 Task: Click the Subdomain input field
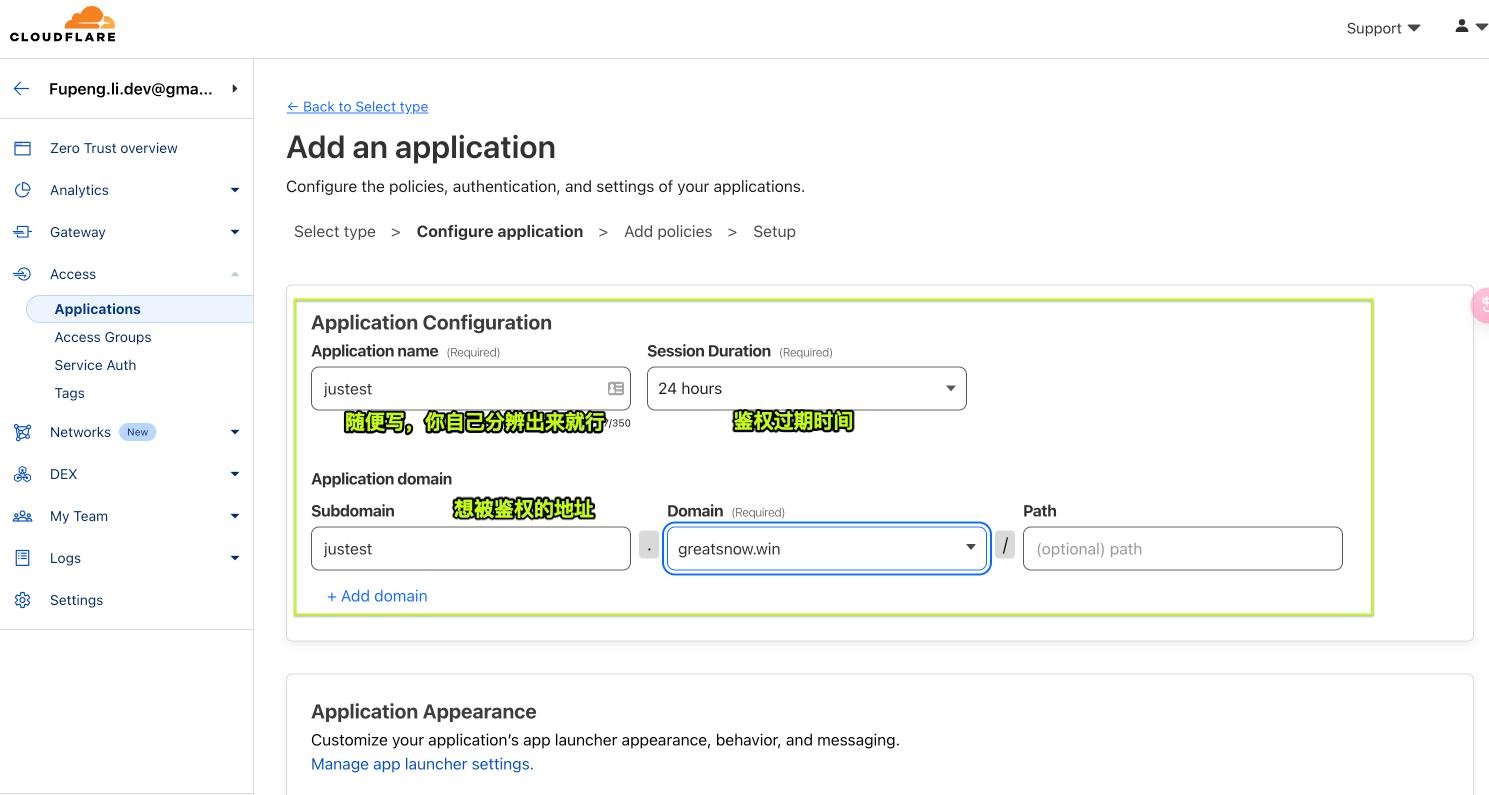(471, 548)
